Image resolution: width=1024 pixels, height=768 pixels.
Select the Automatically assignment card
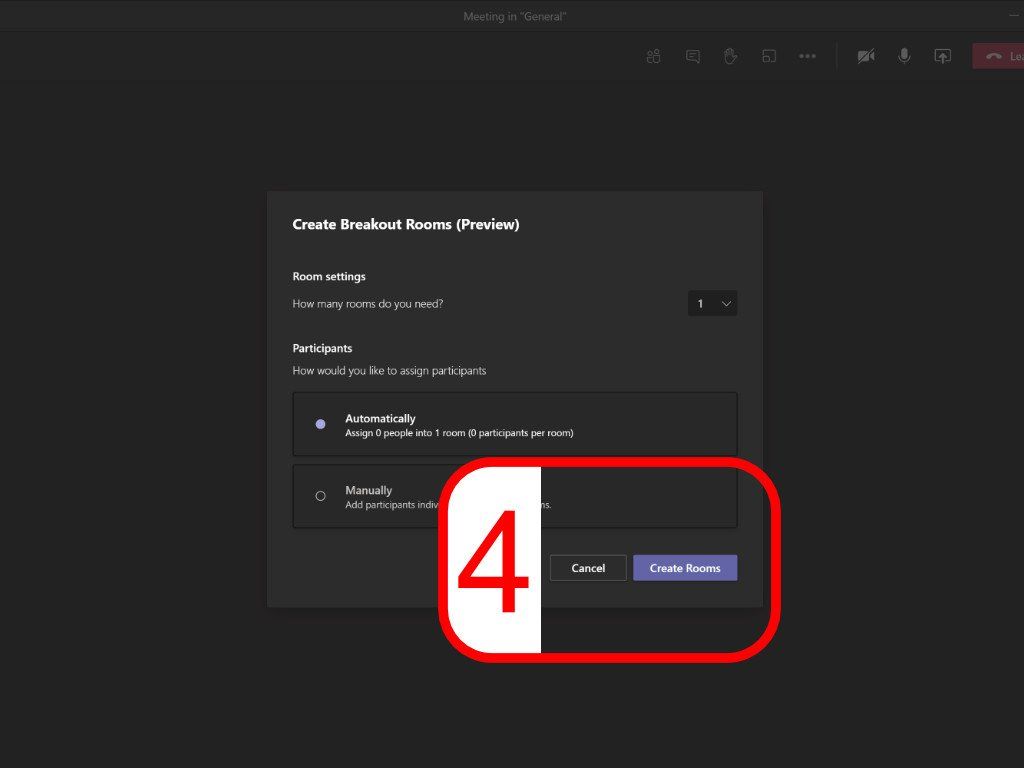430,424
